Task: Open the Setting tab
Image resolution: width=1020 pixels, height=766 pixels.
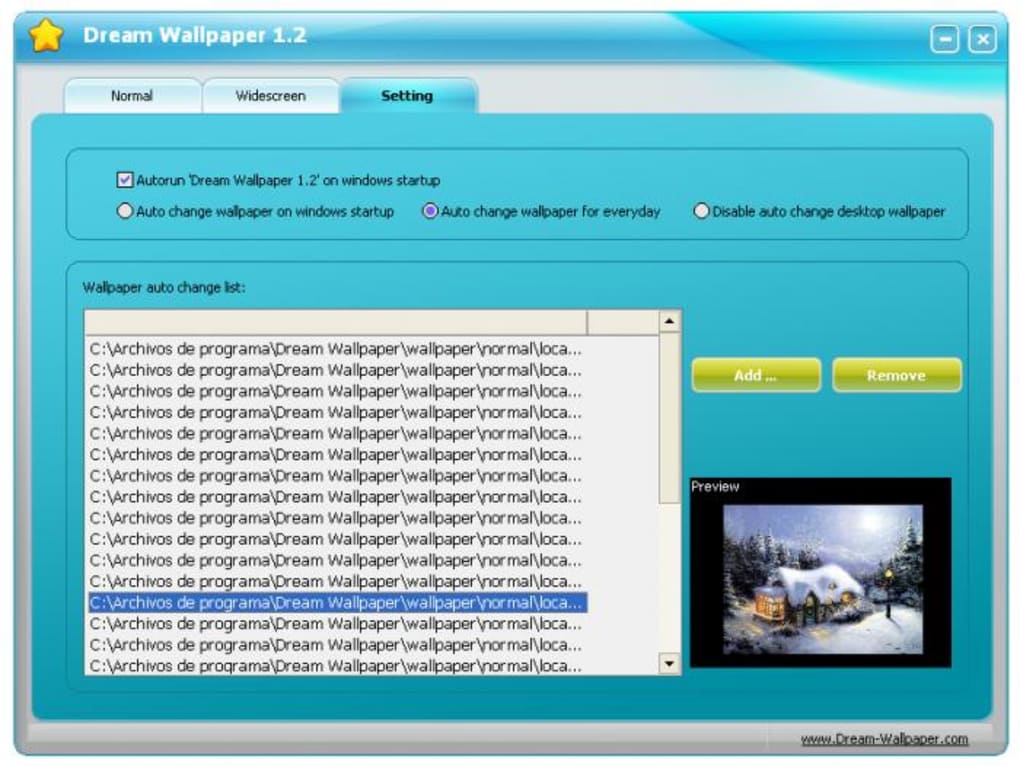Action: [x=406, y=96]
